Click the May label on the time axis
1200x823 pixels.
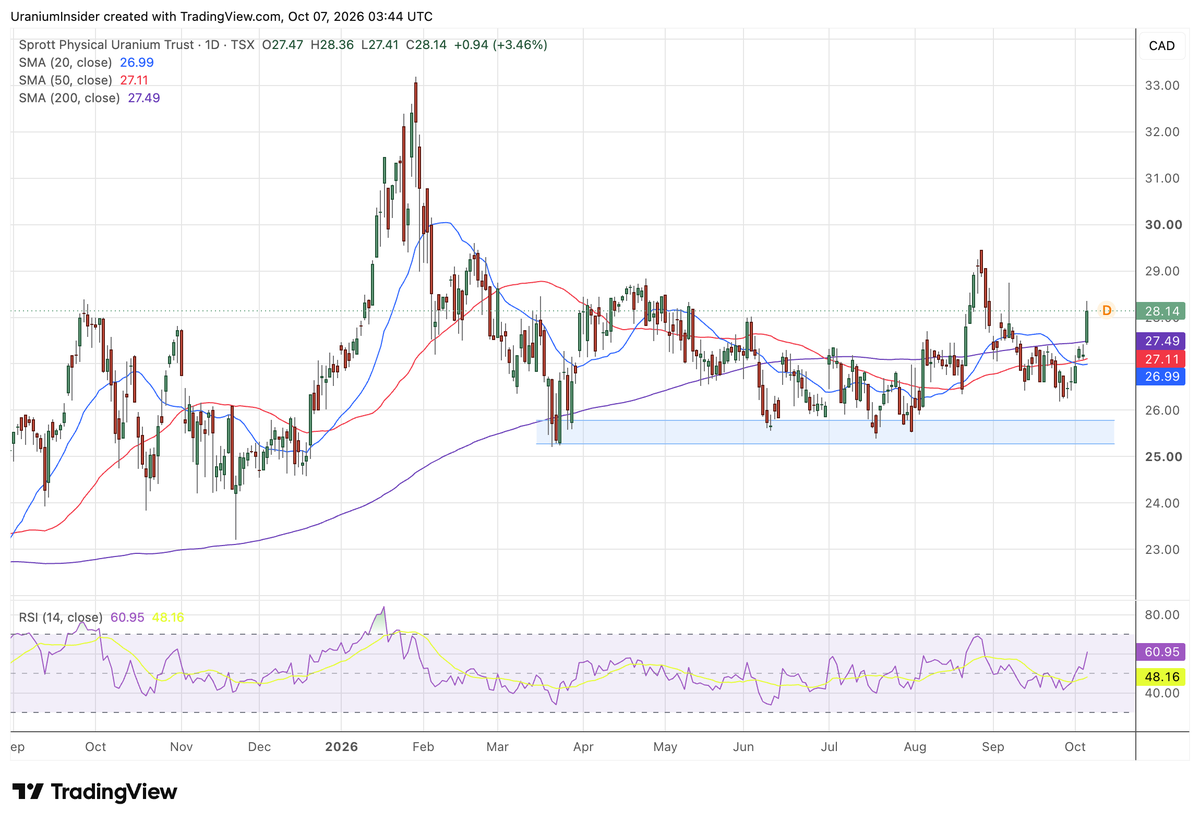coord(665,746)
